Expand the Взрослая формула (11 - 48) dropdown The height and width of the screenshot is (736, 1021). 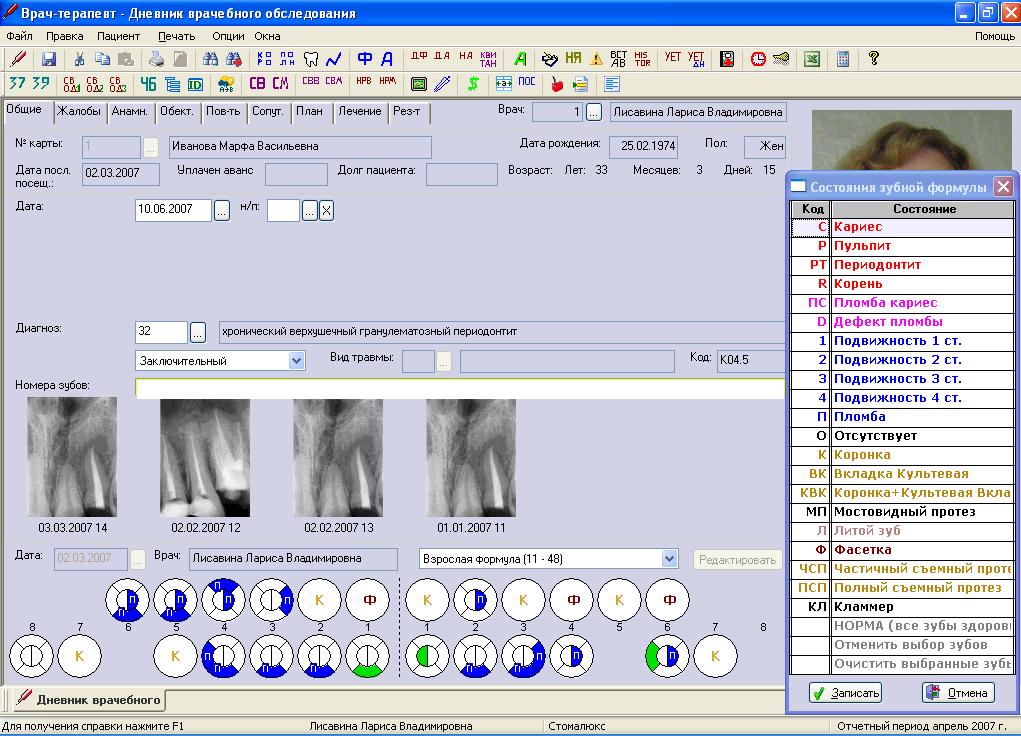click(x=669, y=559)
